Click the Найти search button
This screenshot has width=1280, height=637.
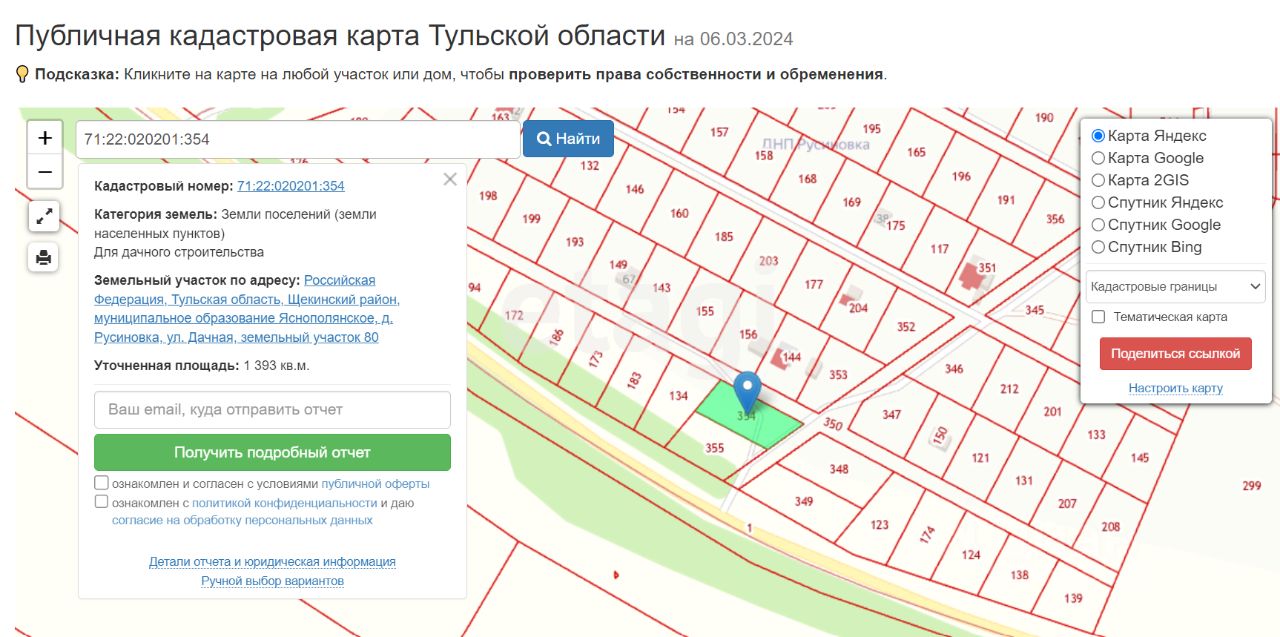[568, 139]
